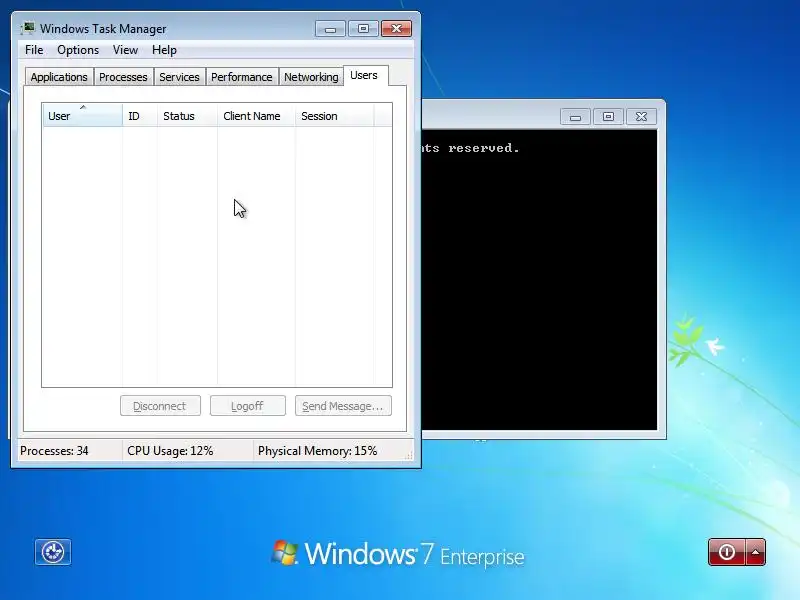Click the Task Manager title bar icon
Image resolution: width=800 pixels, height=600 pixels.
(x=28, y=28)
